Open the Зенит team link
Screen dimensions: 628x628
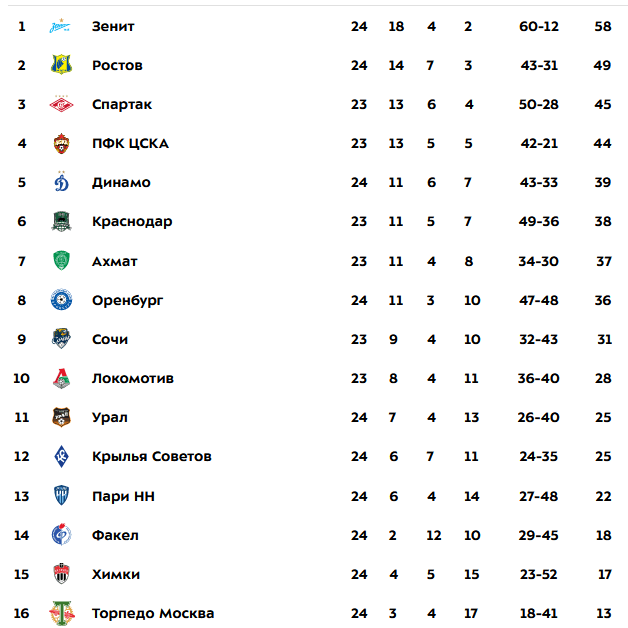pos(113,26)
